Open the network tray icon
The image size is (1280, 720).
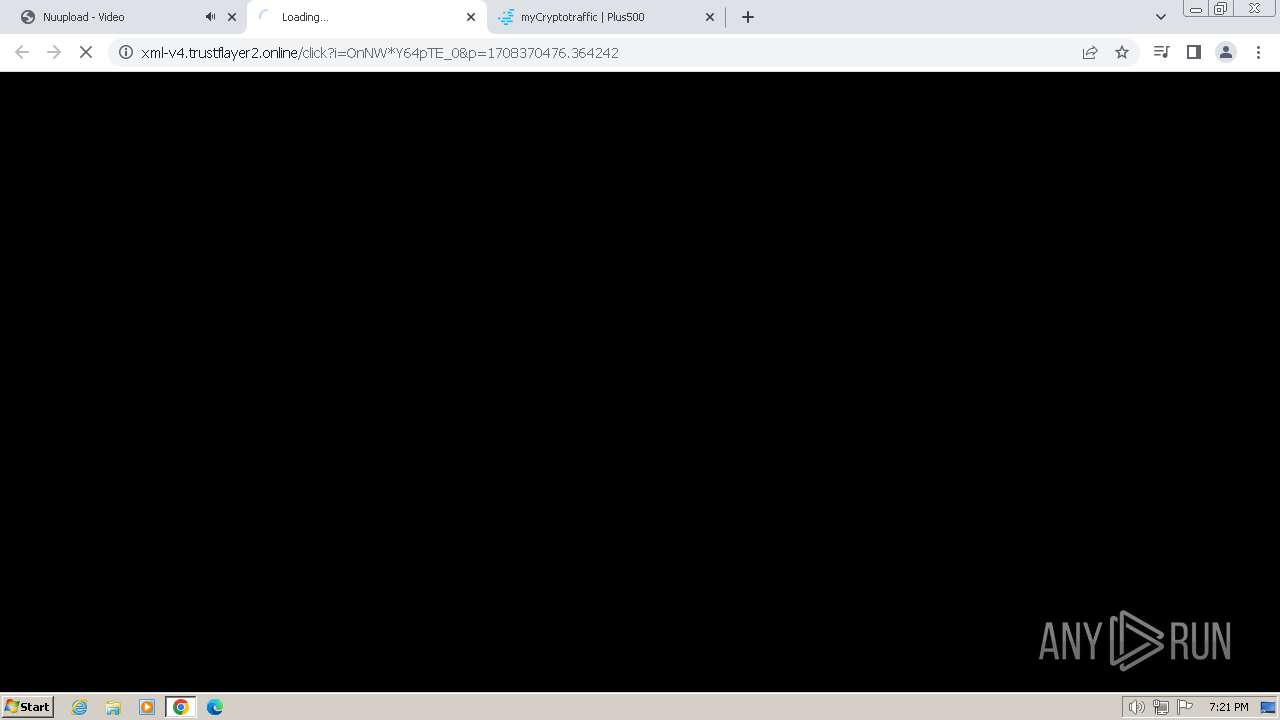(x=1161, y=707)
